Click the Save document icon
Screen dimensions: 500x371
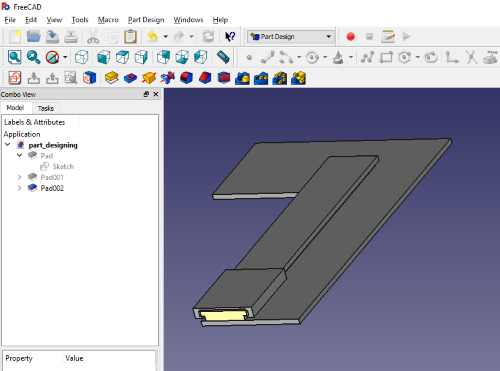[x=52, y=36]
